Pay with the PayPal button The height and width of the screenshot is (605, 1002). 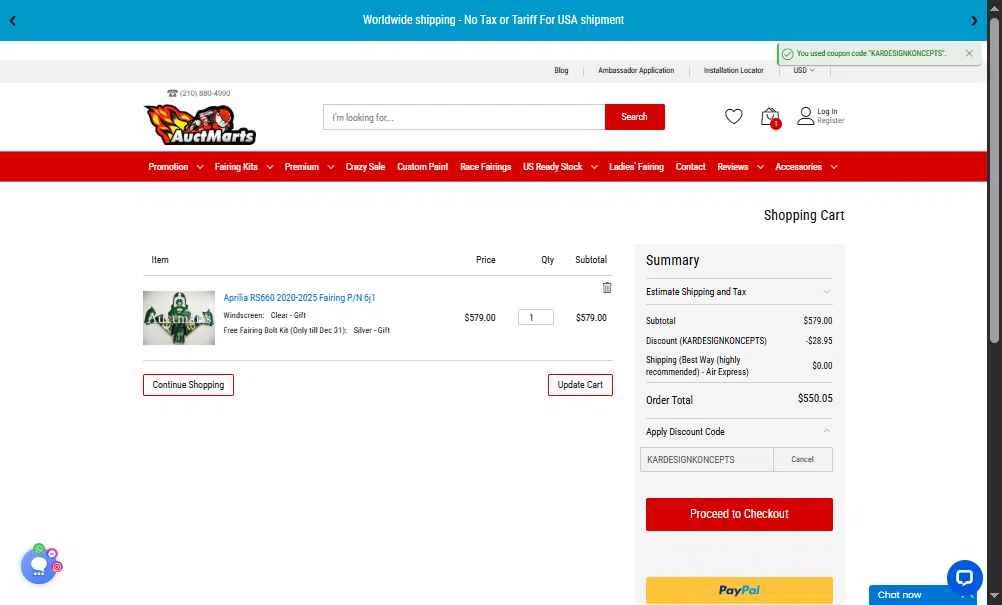pos(739,590)
